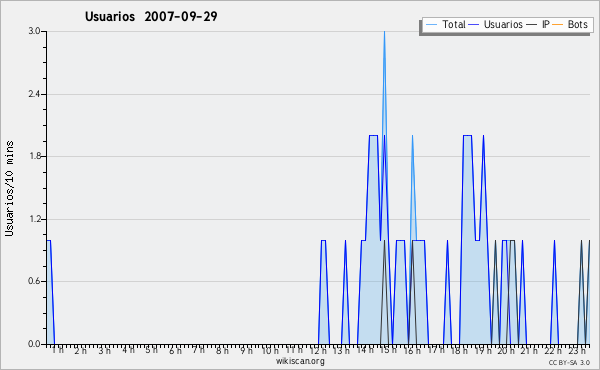
Task: Click the CC BY-SA 3.0 license text
Action: point(569,362)
